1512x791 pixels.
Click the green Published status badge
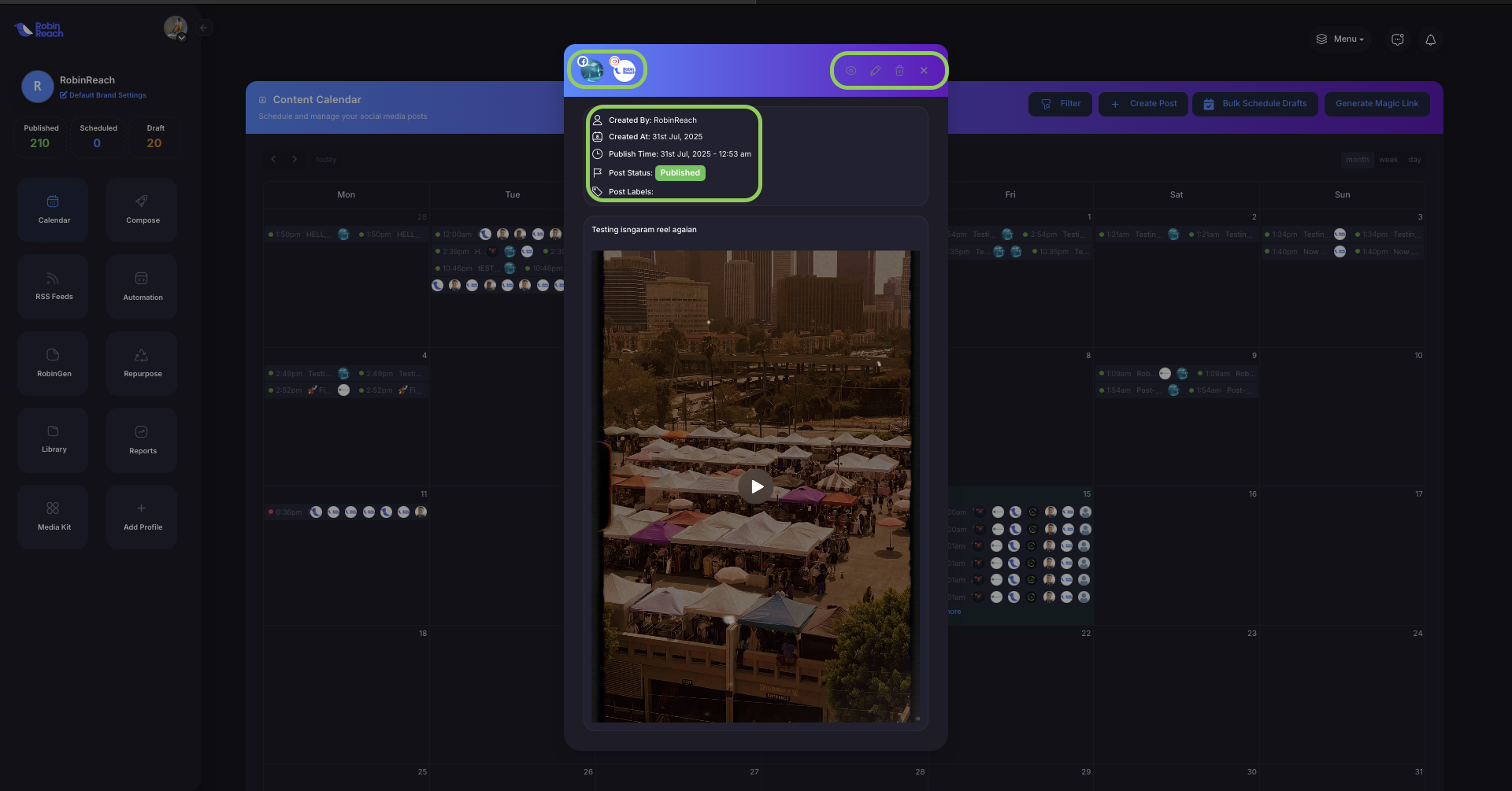[680, 173]
